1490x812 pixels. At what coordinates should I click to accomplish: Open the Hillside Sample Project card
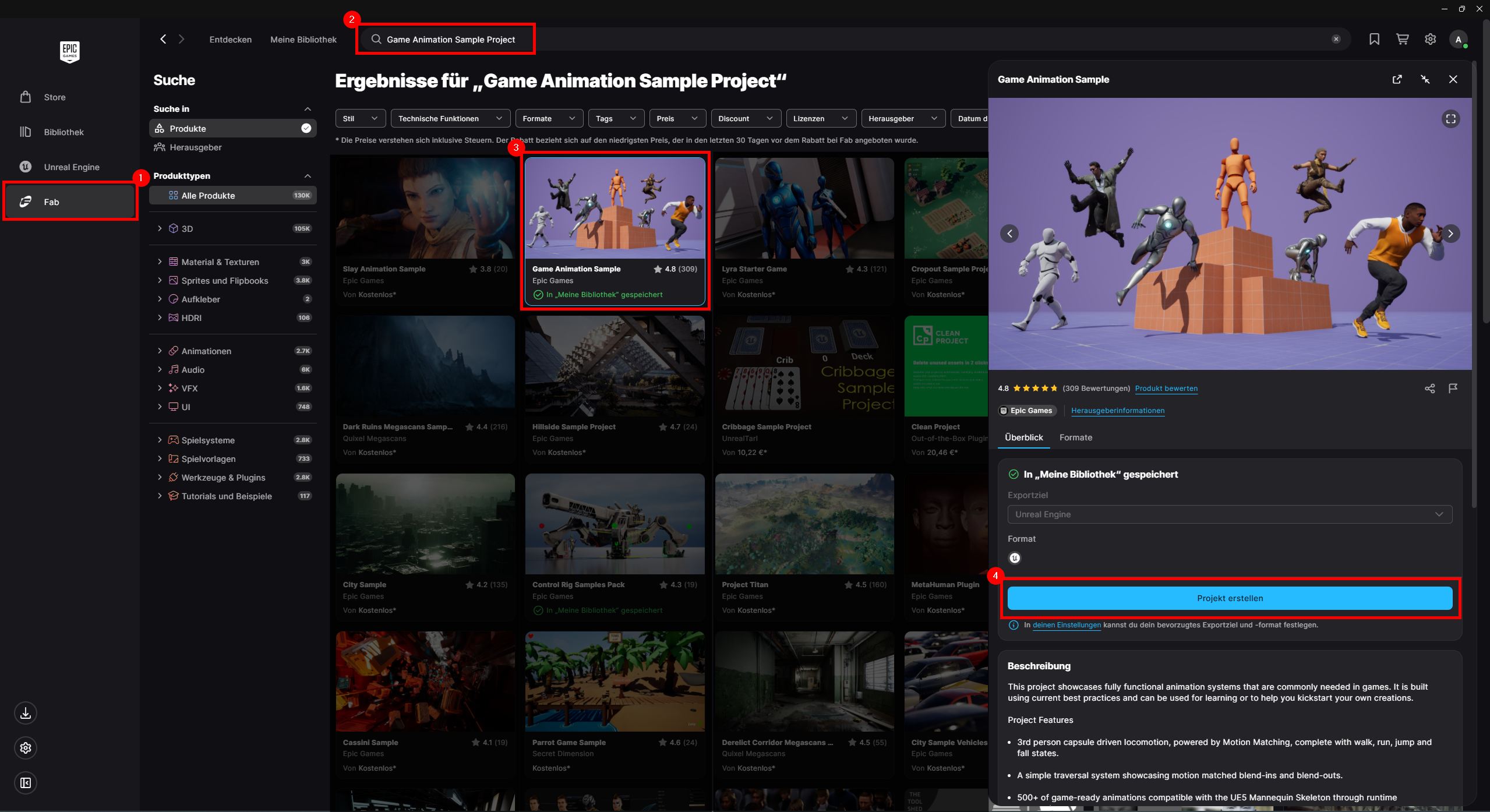pyautogui.click(x=615, y=389)
